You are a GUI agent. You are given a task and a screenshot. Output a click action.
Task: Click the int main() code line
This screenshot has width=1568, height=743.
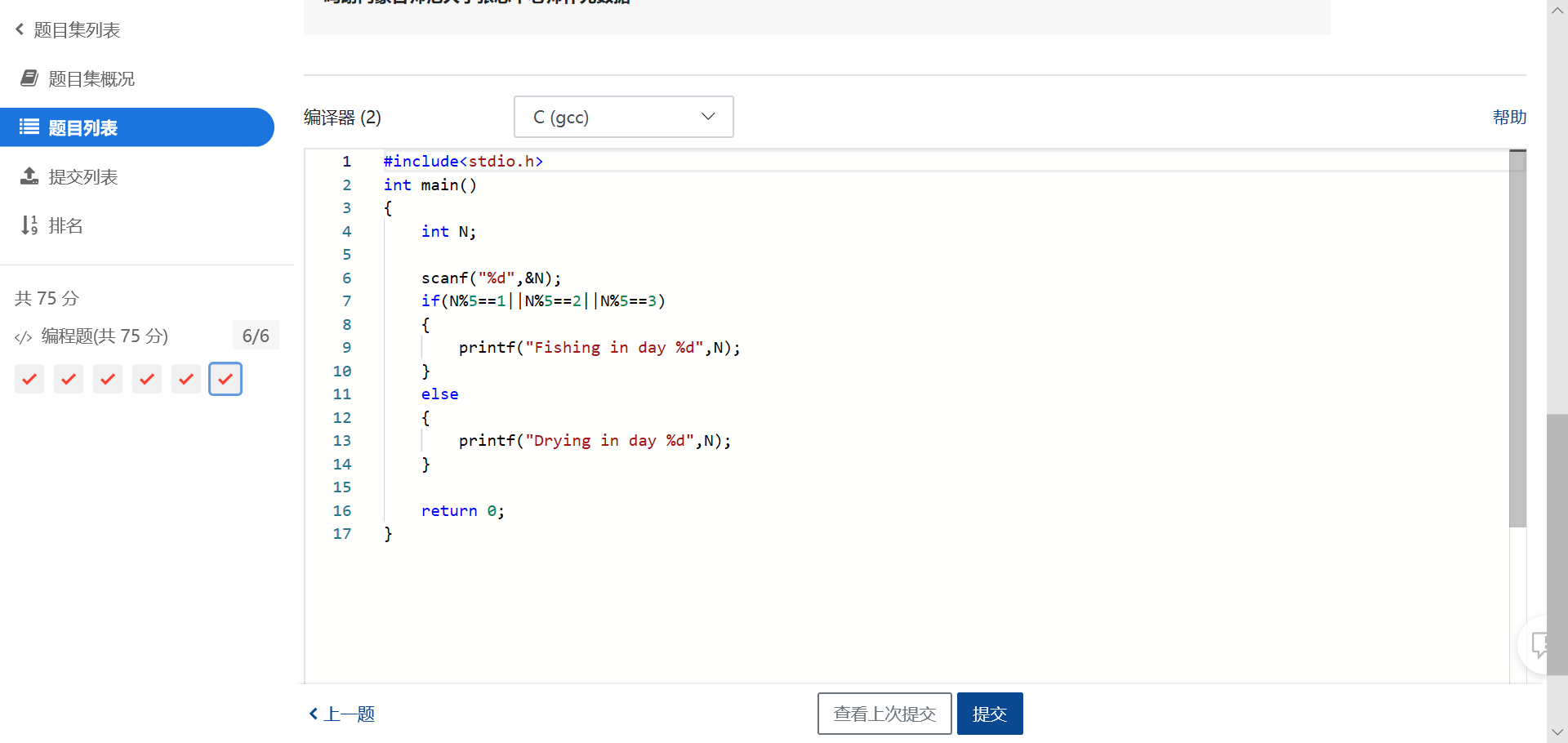click(430, 185)
